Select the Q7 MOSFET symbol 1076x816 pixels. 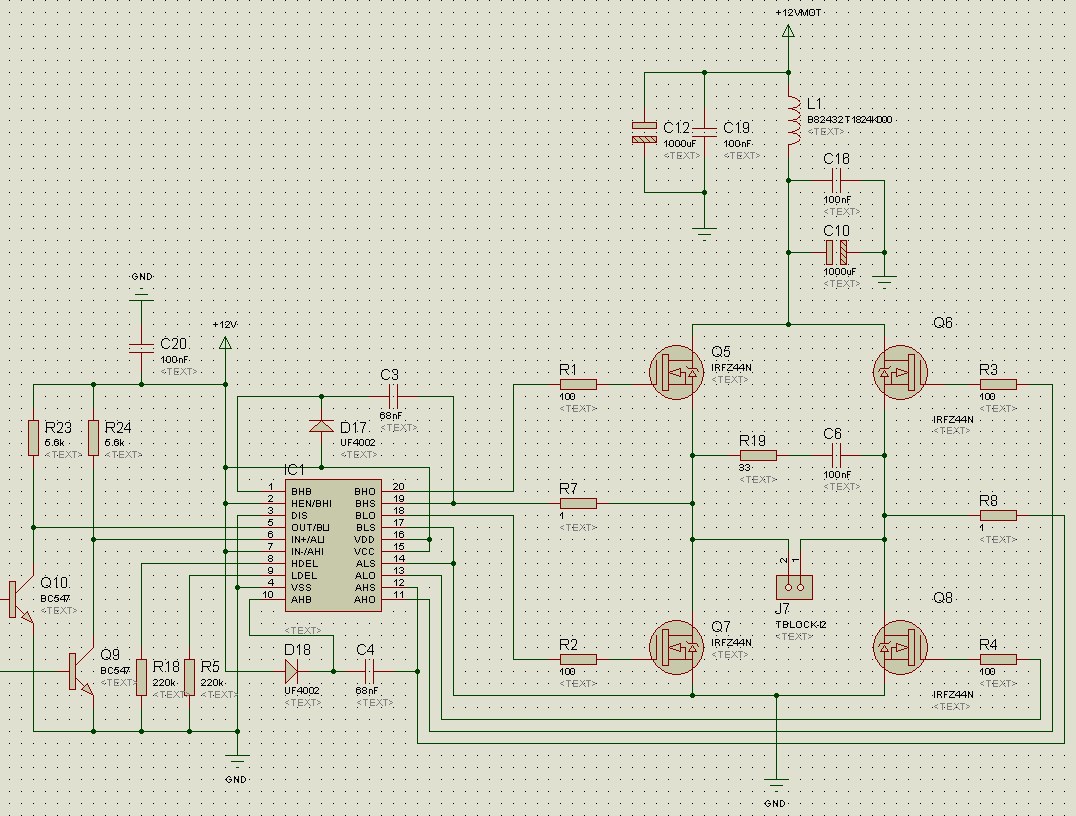[x=677, y=648]
